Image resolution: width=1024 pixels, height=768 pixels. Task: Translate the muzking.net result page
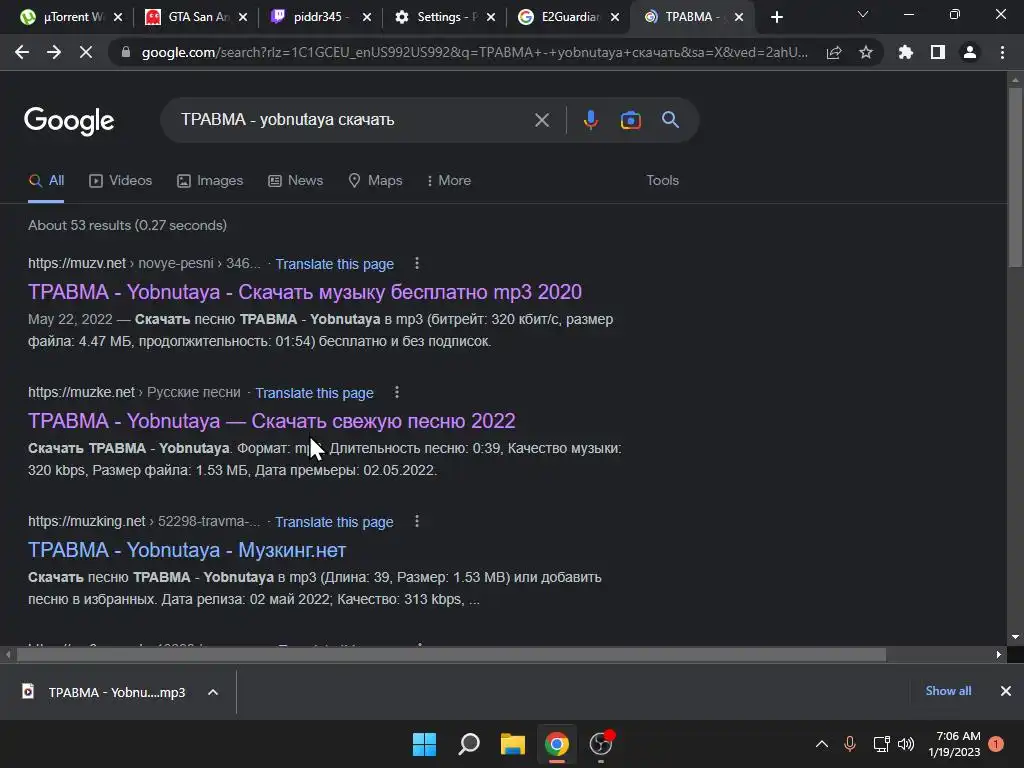click(x=334, y=522)
